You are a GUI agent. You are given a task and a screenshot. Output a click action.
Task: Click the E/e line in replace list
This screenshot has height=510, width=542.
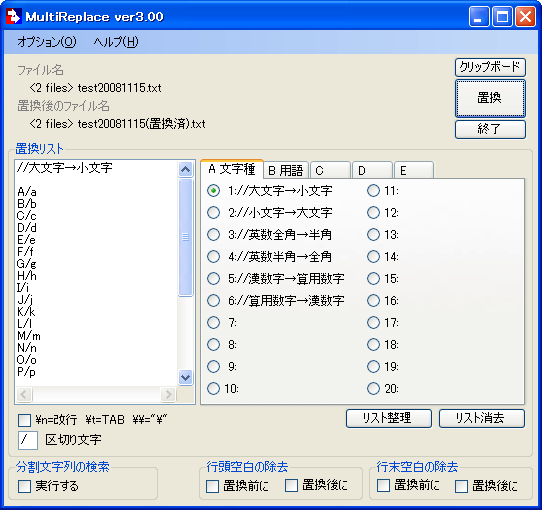26,240
